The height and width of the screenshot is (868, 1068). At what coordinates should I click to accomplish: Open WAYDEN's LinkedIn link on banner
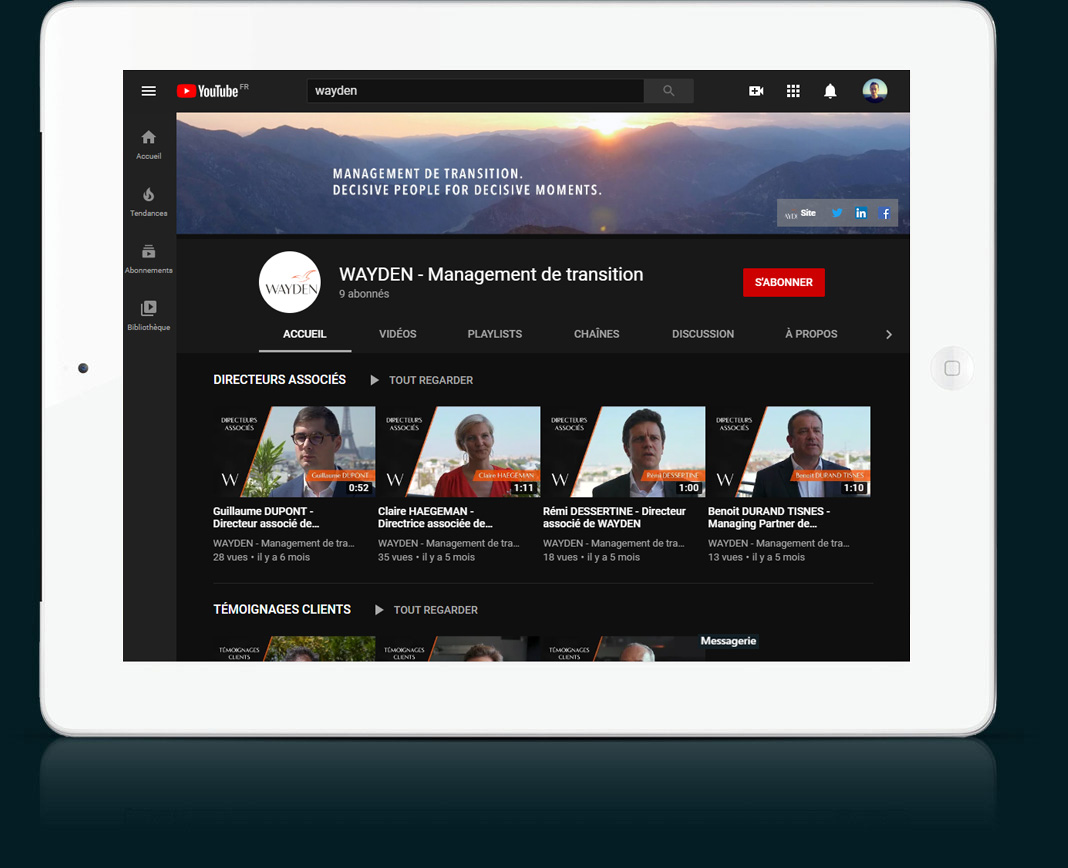coord(861,213)
